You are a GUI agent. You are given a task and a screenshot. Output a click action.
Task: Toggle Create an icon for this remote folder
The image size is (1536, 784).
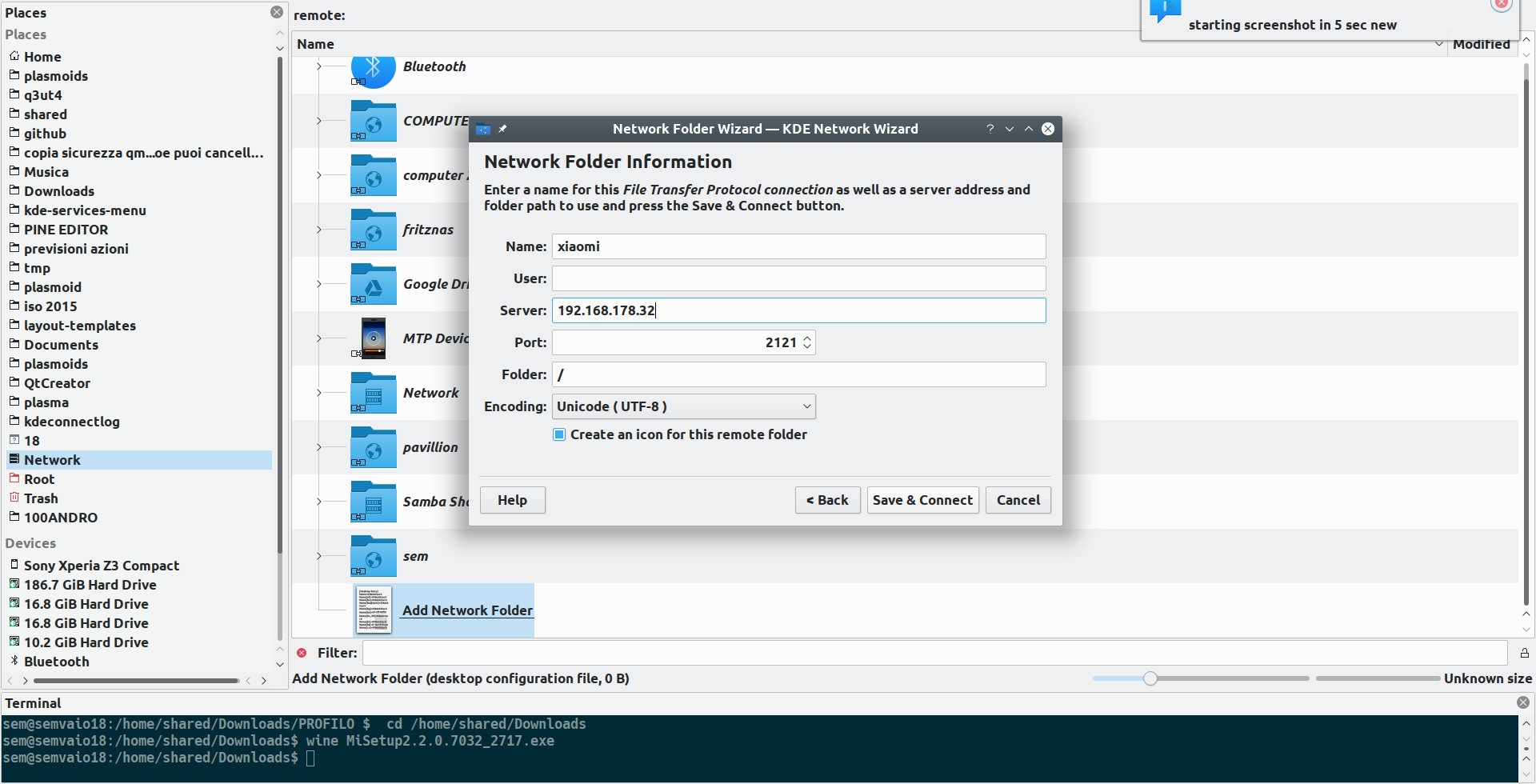click(x=559, y=434)
